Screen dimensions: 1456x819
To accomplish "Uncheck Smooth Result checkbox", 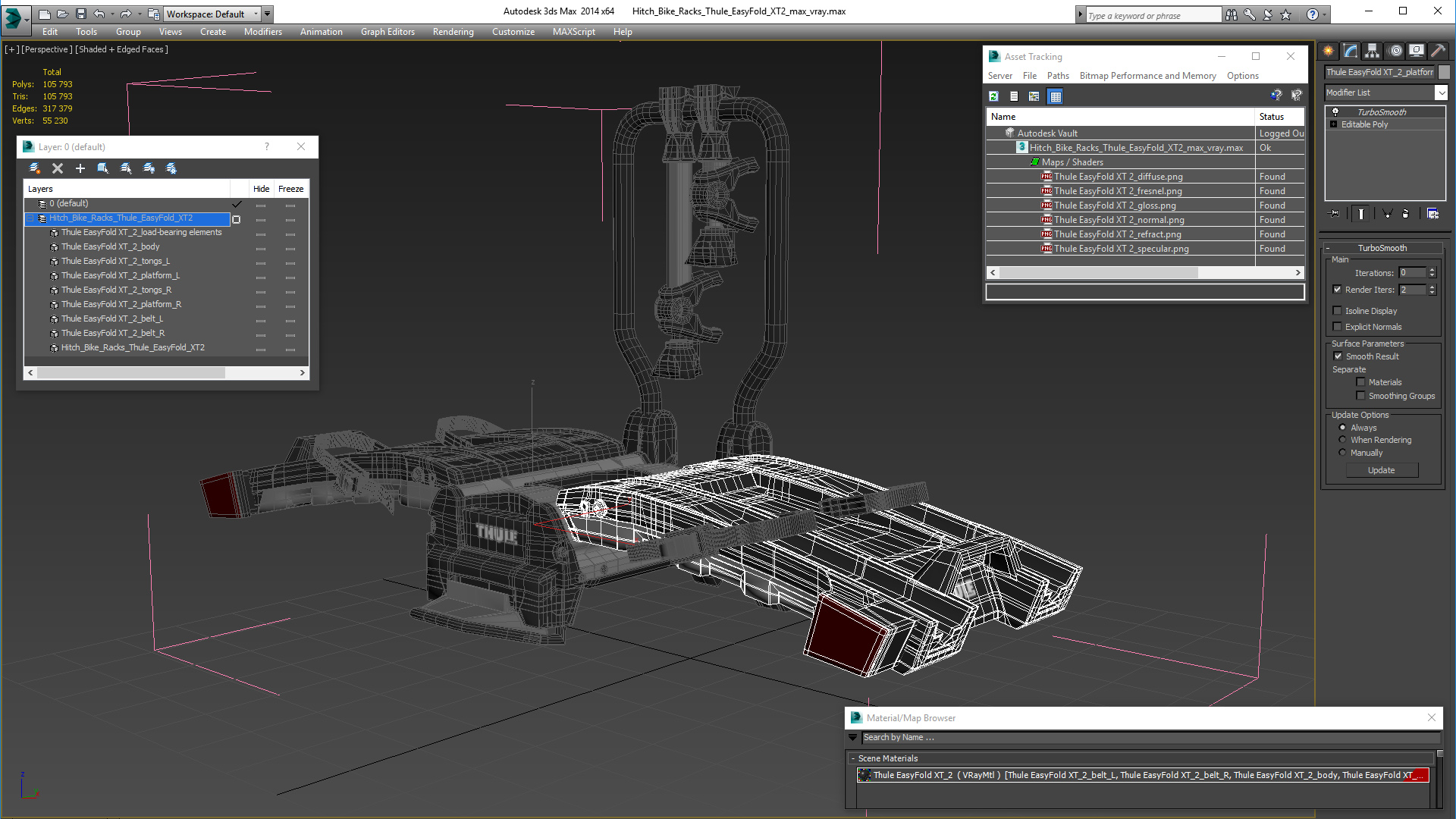I will [x=1338, y=356].
